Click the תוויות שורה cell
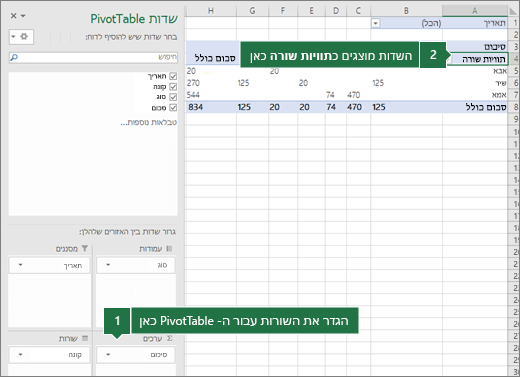Screen dimensions: 520x377 point(478,59)
